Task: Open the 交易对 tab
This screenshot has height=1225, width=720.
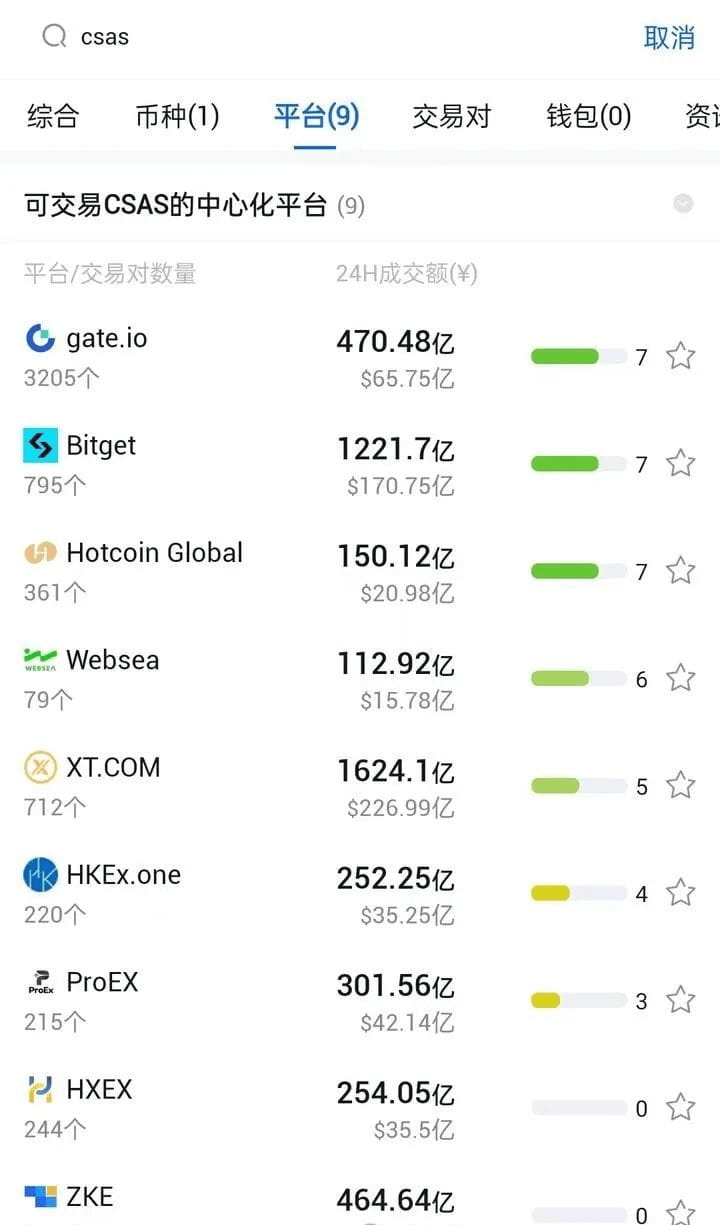Action: click(452, 116)
